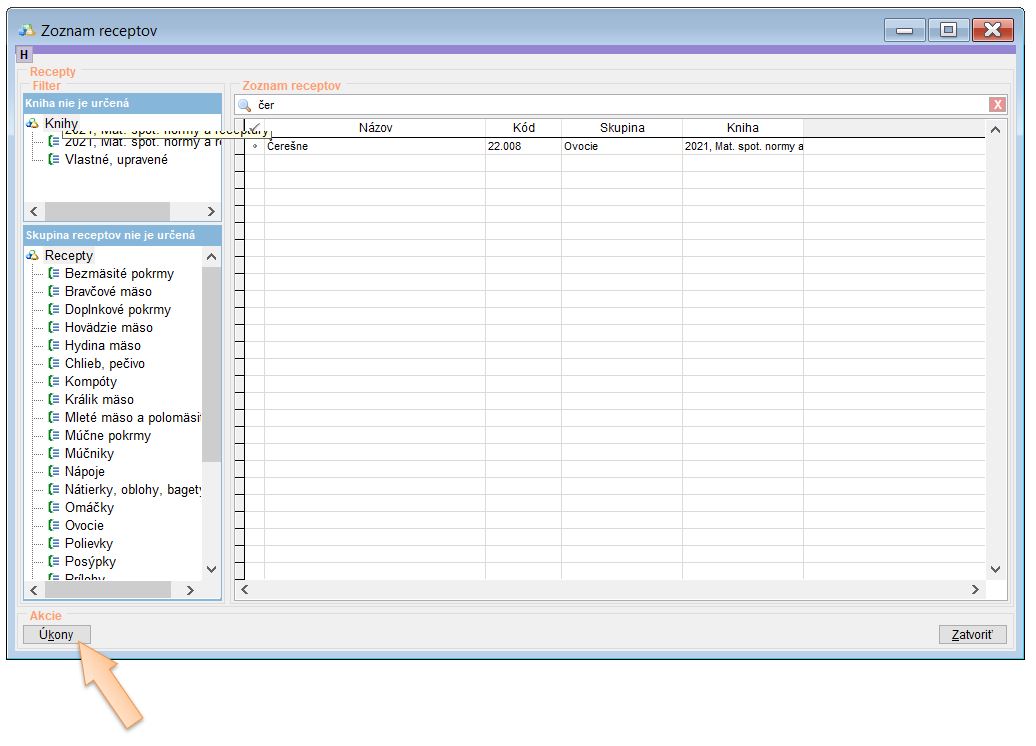1036x746 pixels.
Task: Select the Hydina mäso group
Action: [x=103, y=346]
